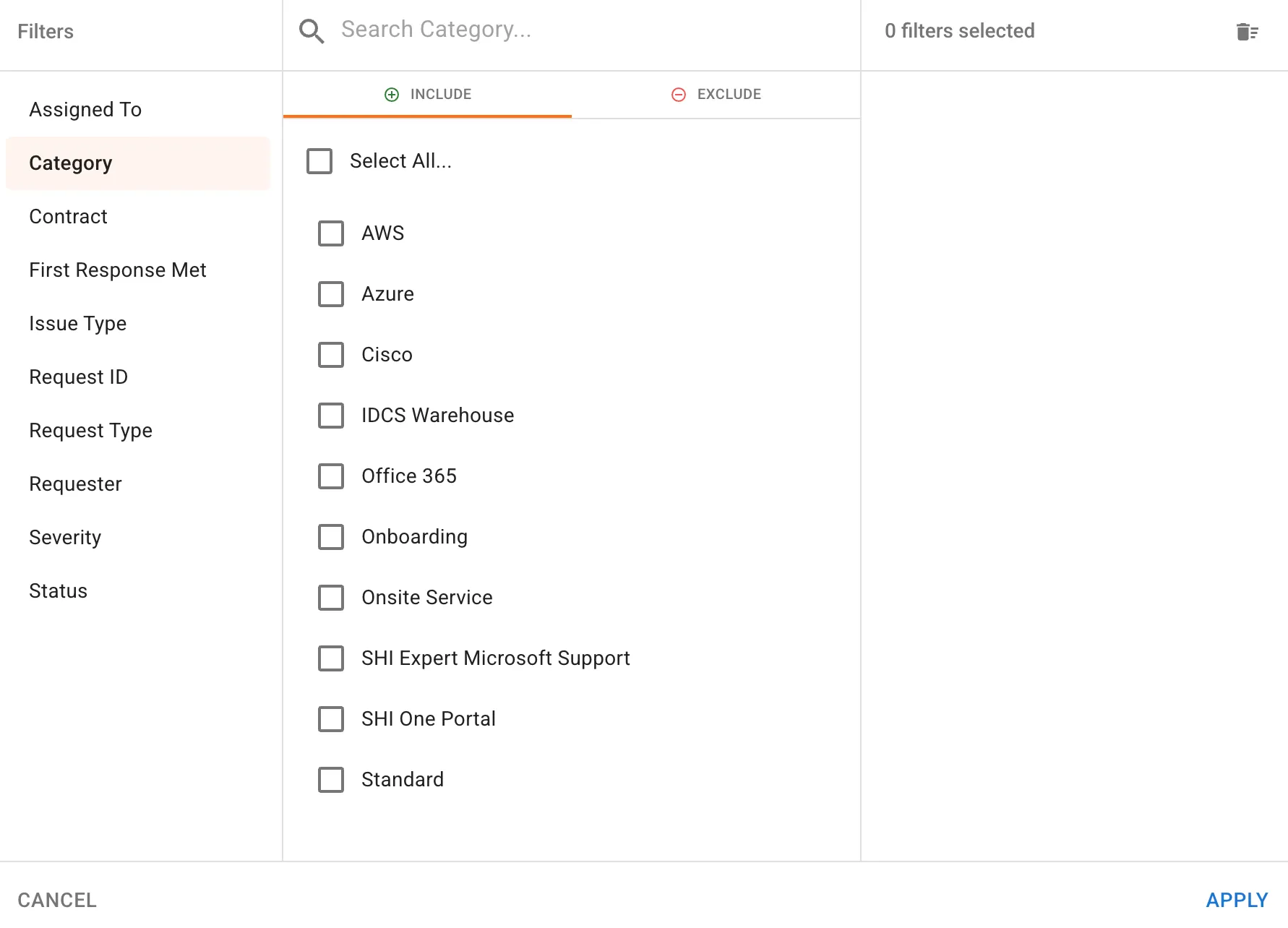Mark the IDCS Warehouse checkbox

click(x=331, y=416)
